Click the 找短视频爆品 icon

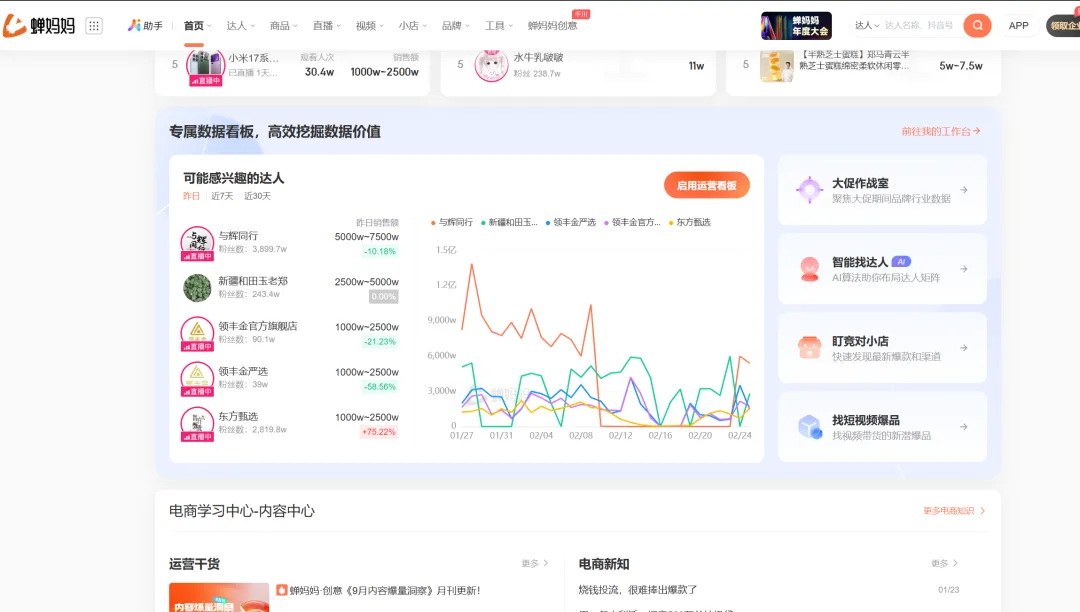[x=809, y=427]
